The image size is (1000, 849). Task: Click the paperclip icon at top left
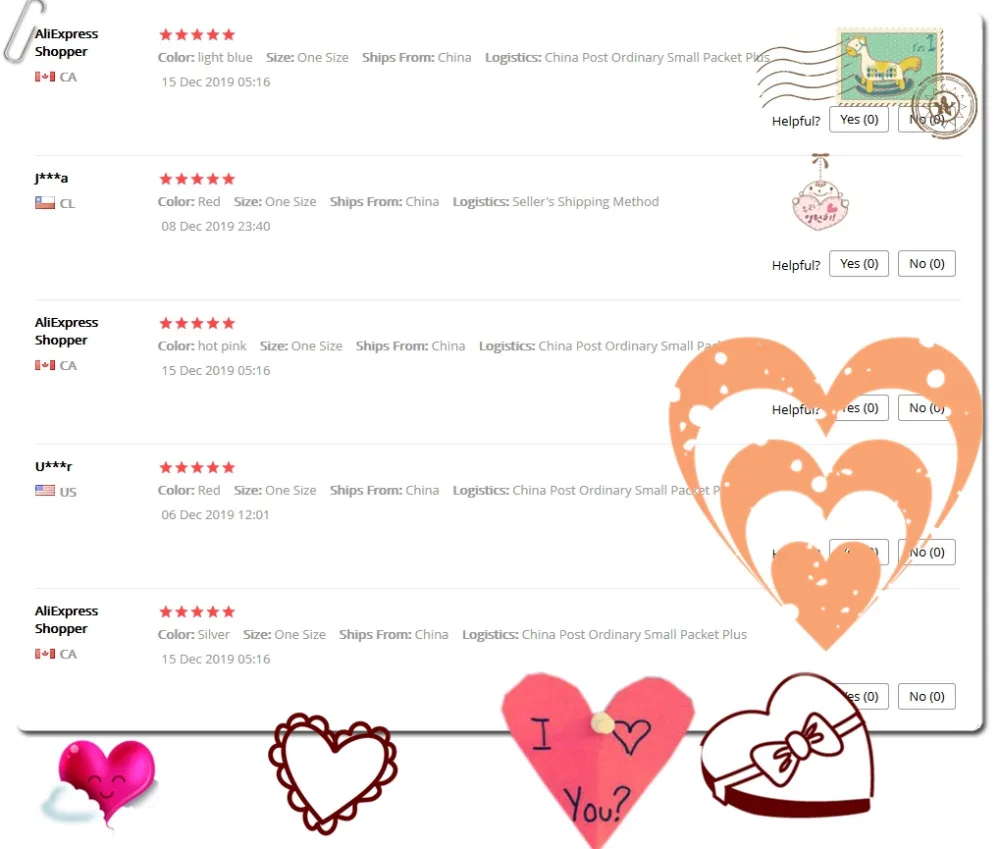pyautogui.click(x=23, y=31)
